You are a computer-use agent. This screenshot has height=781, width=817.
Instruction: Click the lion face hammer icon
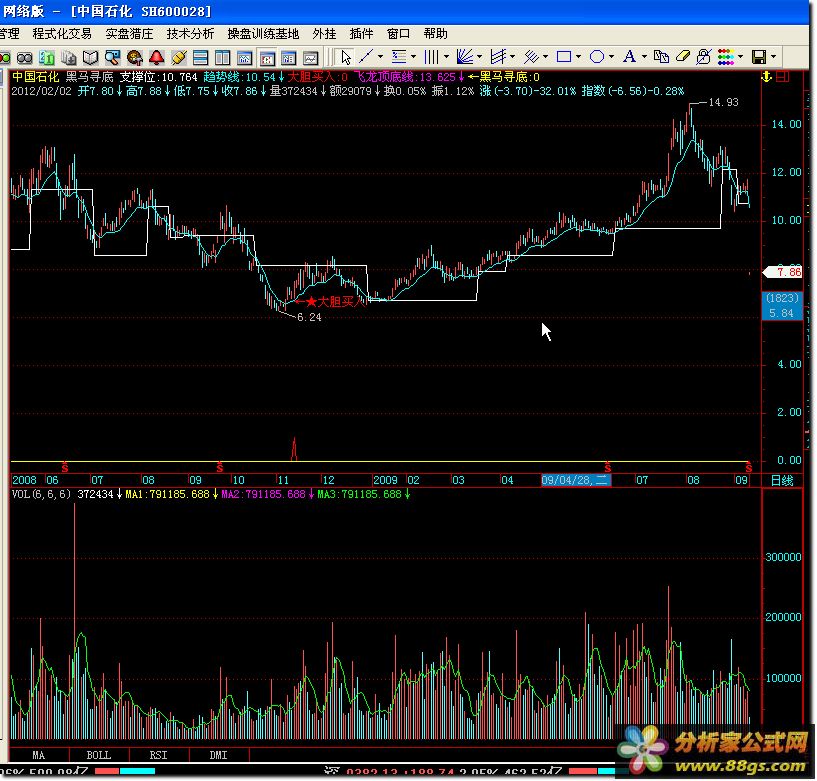(x=134, y=57)
